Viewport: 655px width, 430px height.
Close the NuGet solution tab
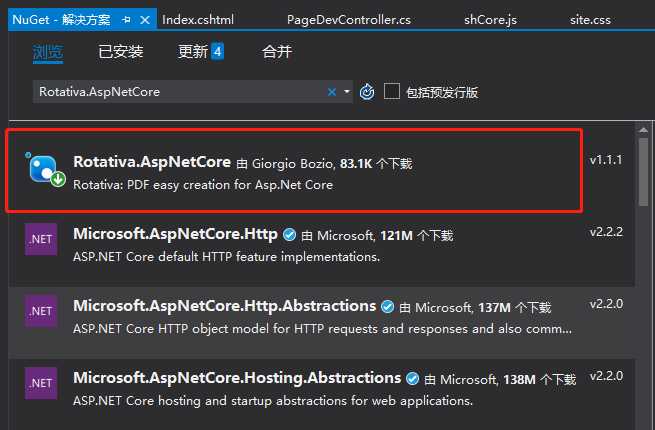pyautogui.click(x=145, y=20)
